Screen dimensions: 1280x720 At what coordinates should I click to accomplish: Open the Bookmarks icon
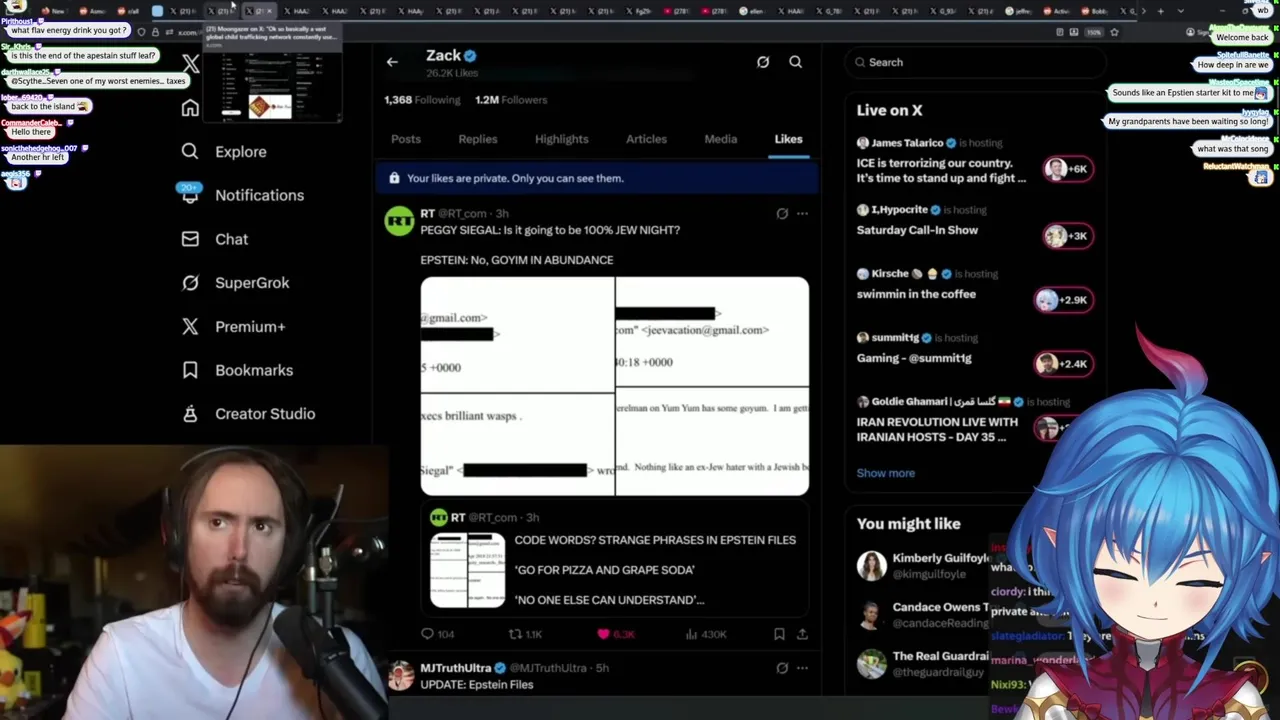190,370
